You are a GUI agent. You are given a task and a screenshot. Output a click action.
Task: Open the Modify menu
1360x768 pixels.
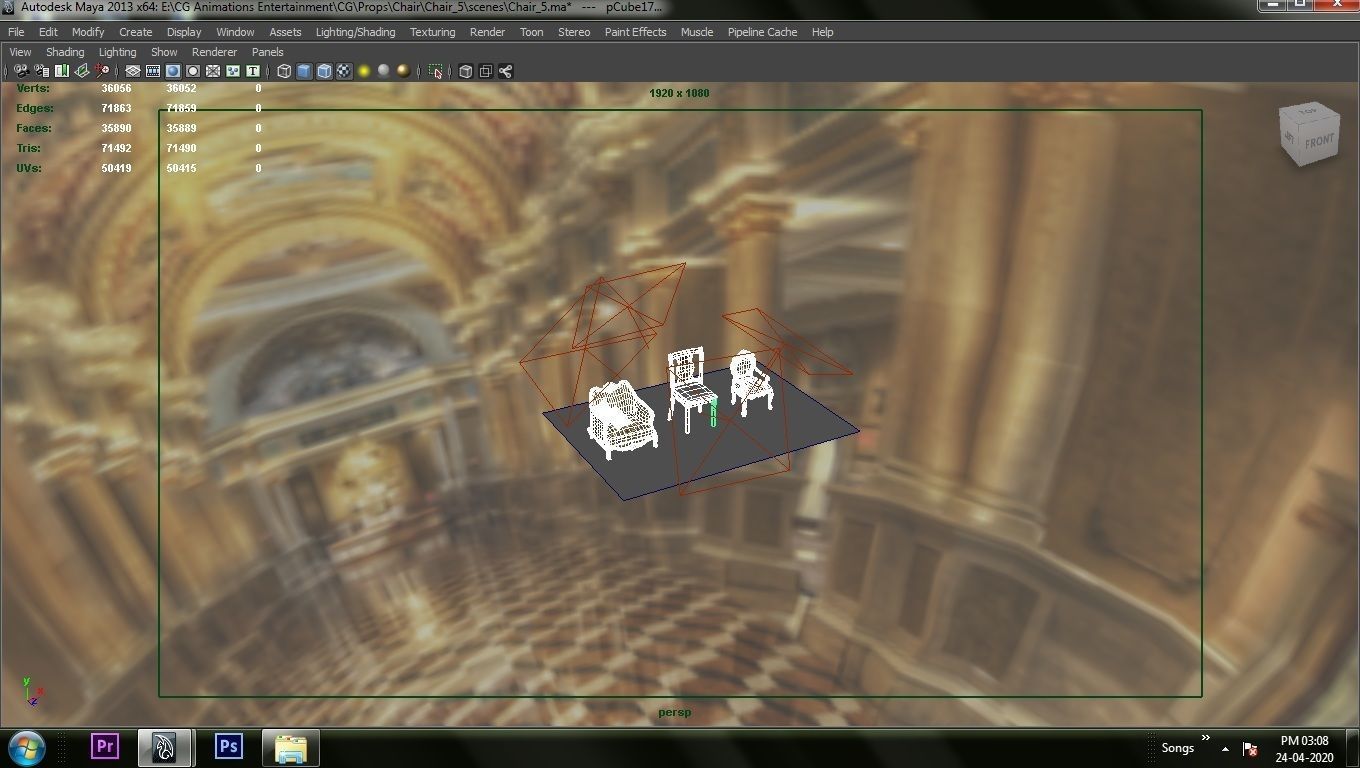tap(88, 32)
